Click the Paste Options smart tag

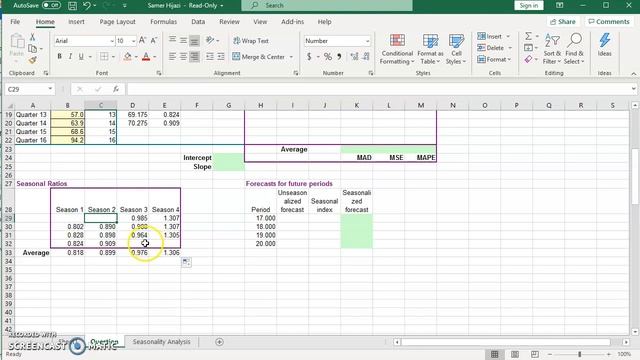(x=186, y=262)
